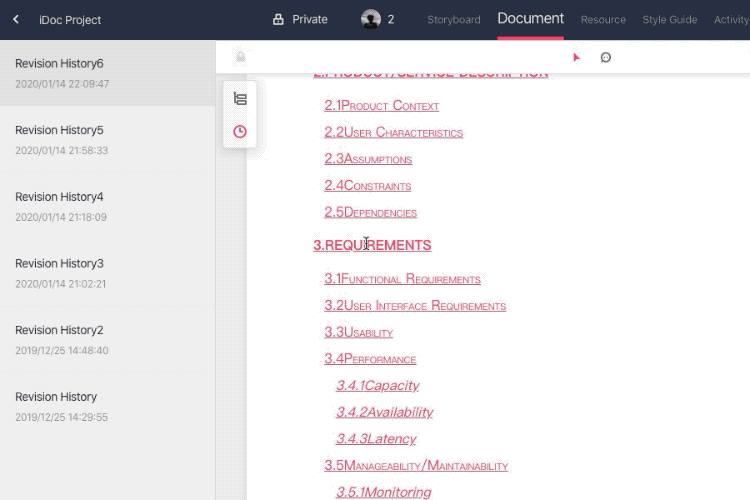
Task: Open 3.1 Functional Requirements link
Action: coord(402,278)
